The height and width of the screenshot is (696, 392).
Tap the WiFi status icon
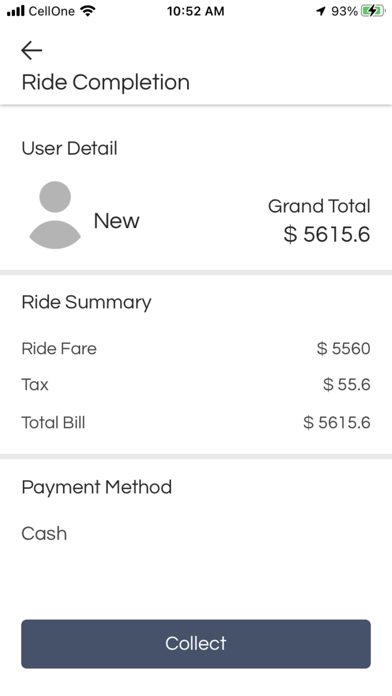(88, 11)
